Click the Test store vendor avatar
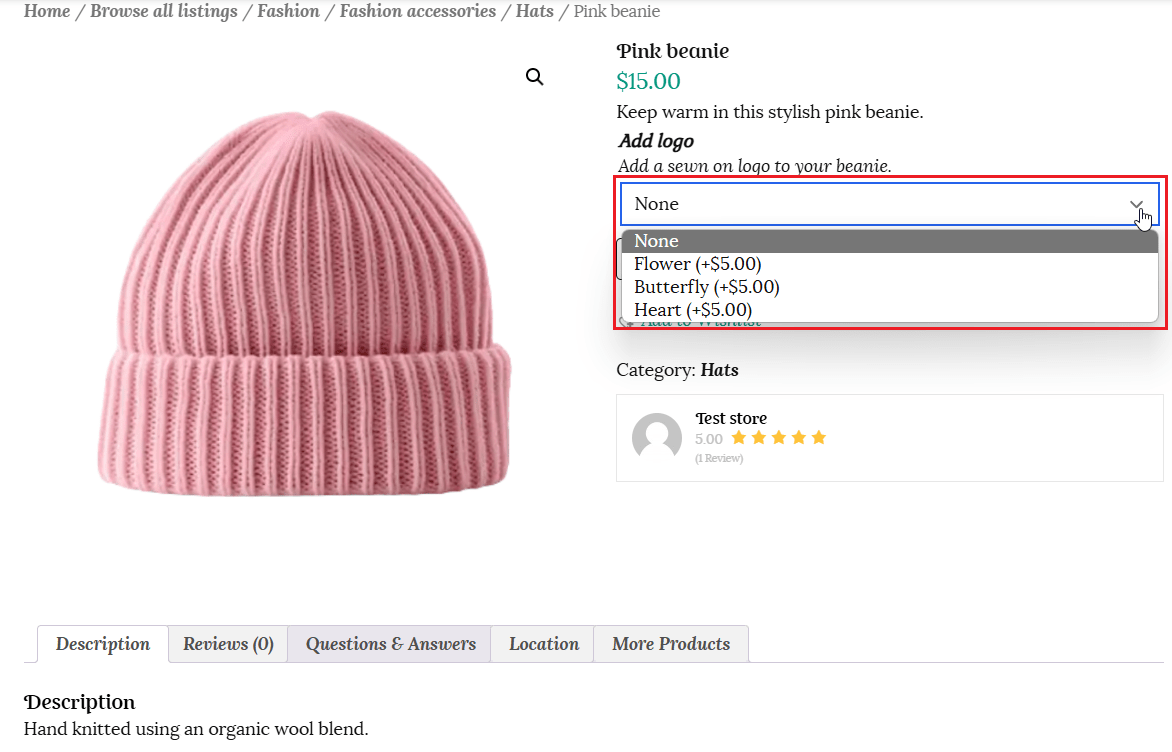 (x=657, y=437)
